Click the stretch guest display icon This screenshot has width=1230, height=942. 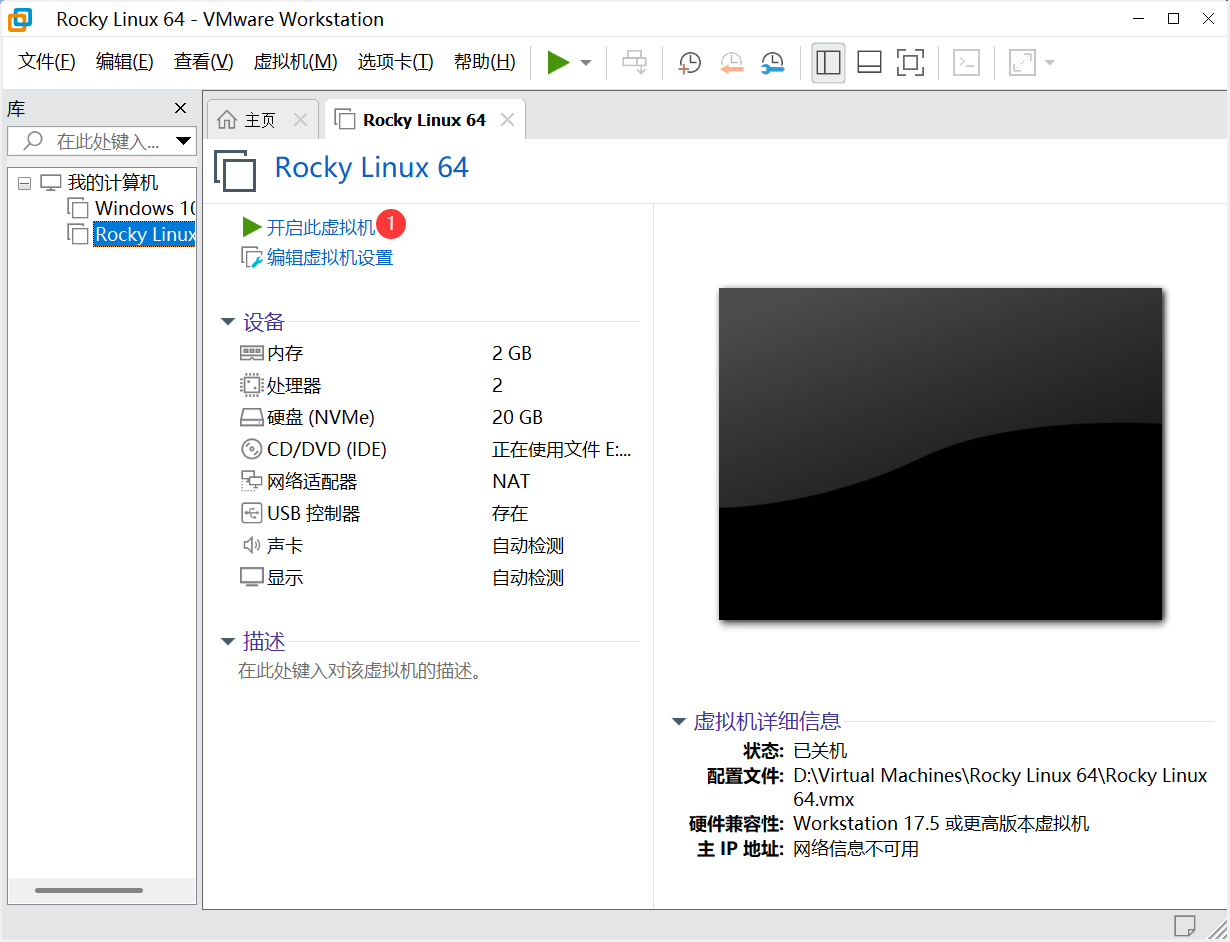click(1022, 63)
